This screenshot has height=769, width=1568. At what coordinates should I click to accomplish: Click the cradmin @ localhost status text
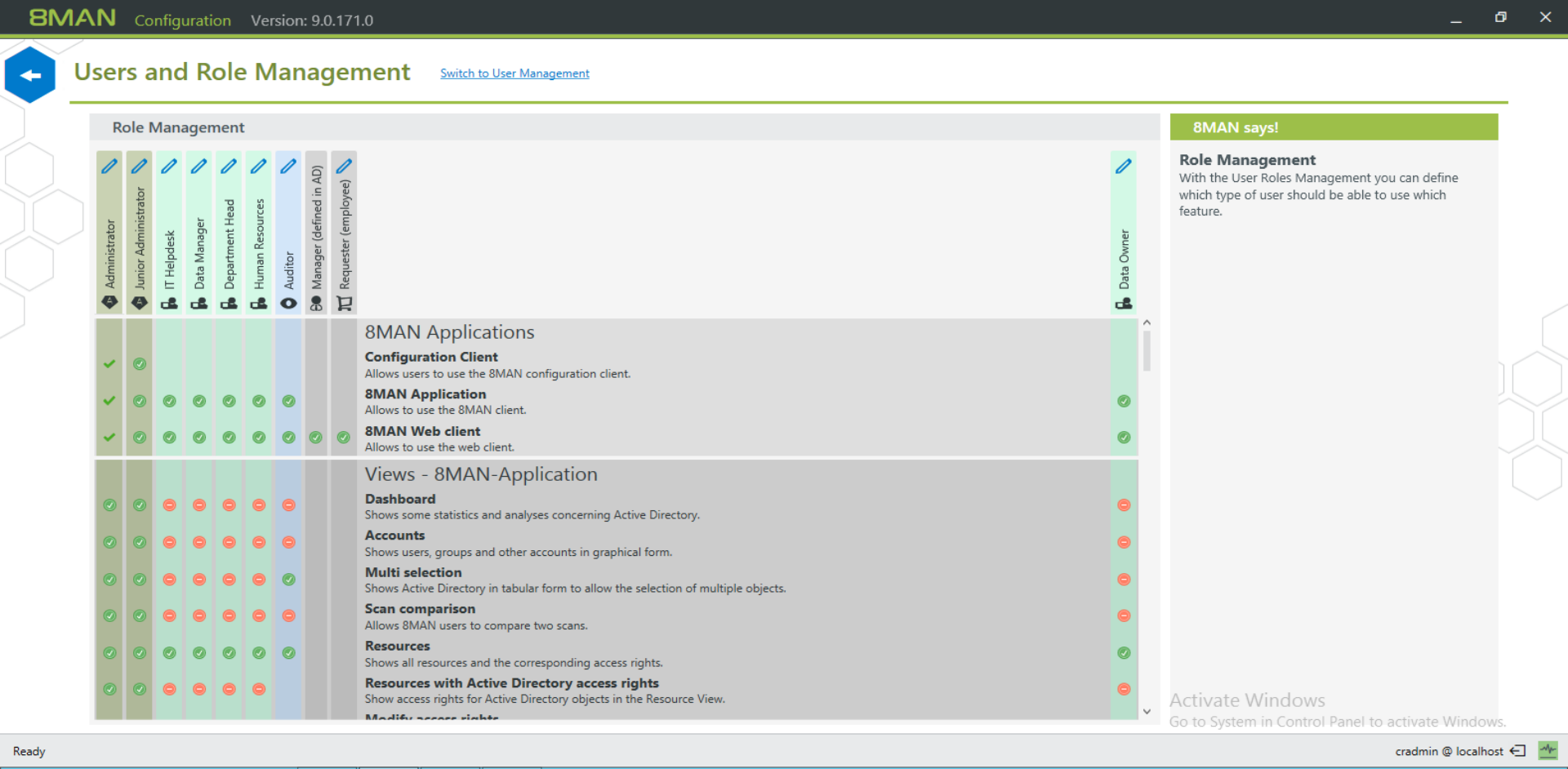(x=1449, y=751)
